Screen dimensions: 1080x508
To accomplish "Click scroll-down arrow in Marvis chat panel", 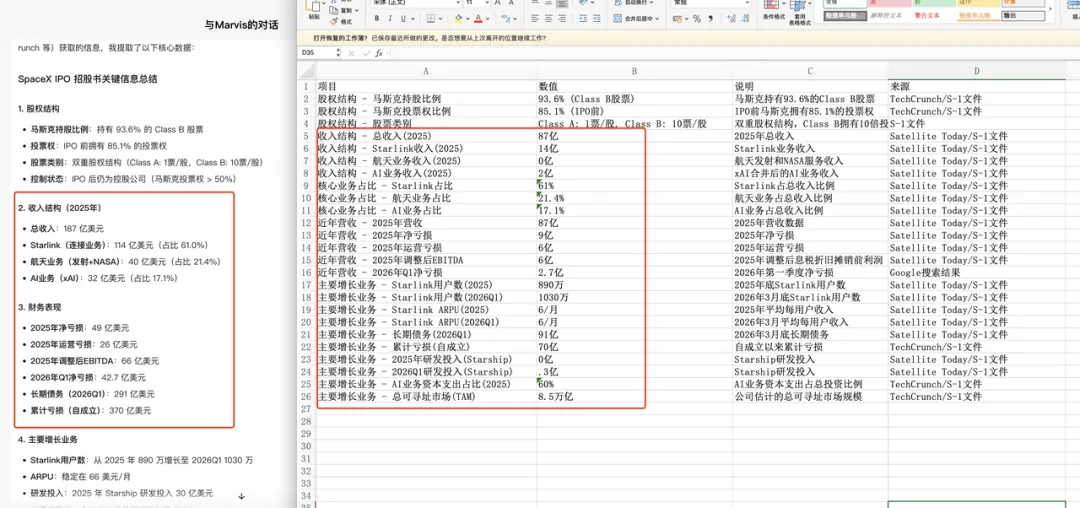I will [x=241, y=496].
